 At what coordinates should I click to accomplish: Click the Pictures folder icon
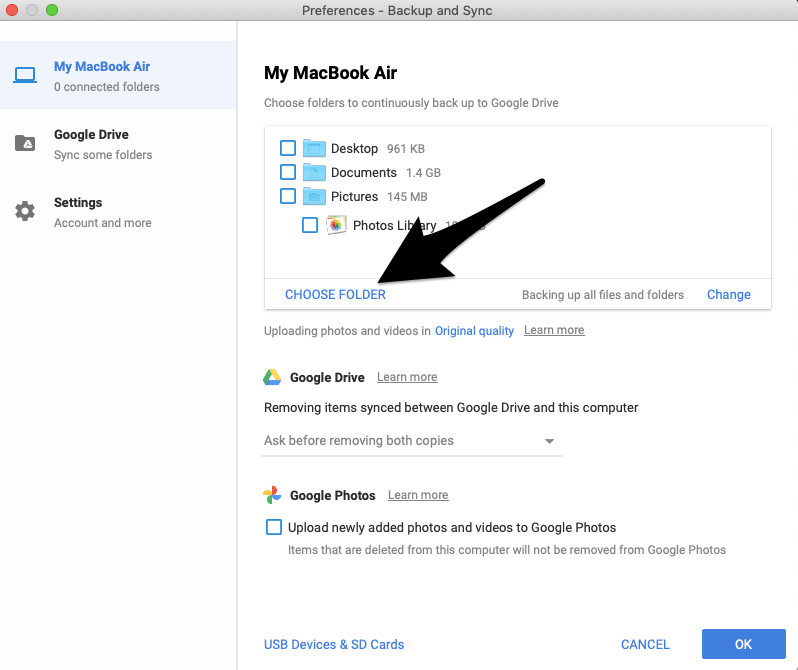point(314,196)
